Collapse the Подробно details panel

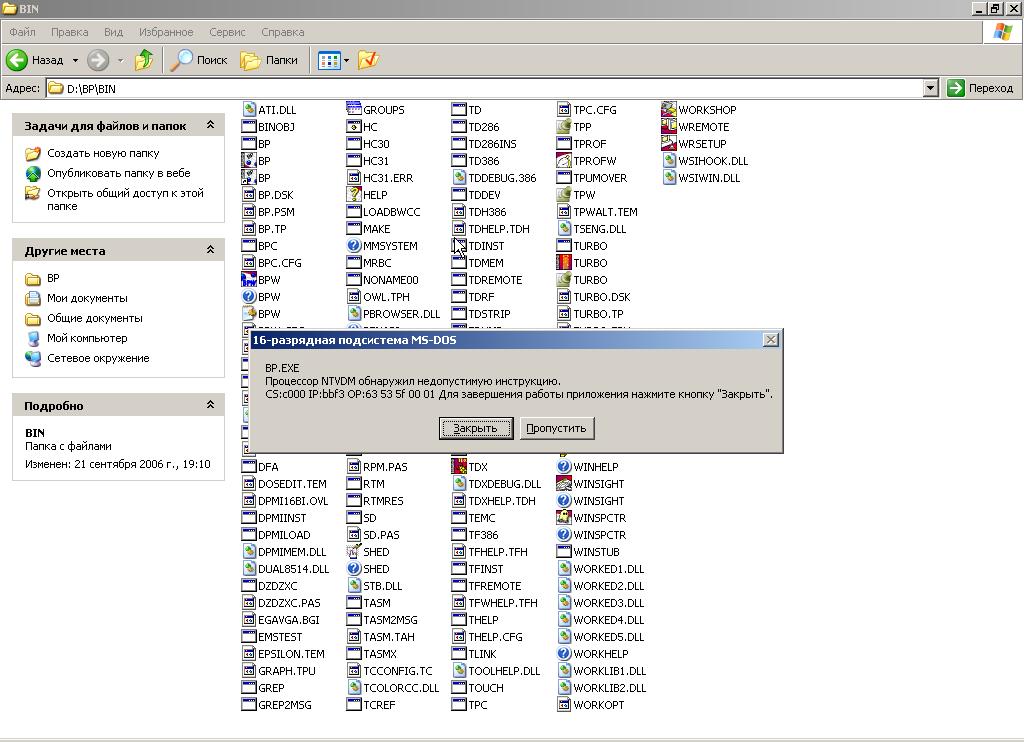(210, 406)
